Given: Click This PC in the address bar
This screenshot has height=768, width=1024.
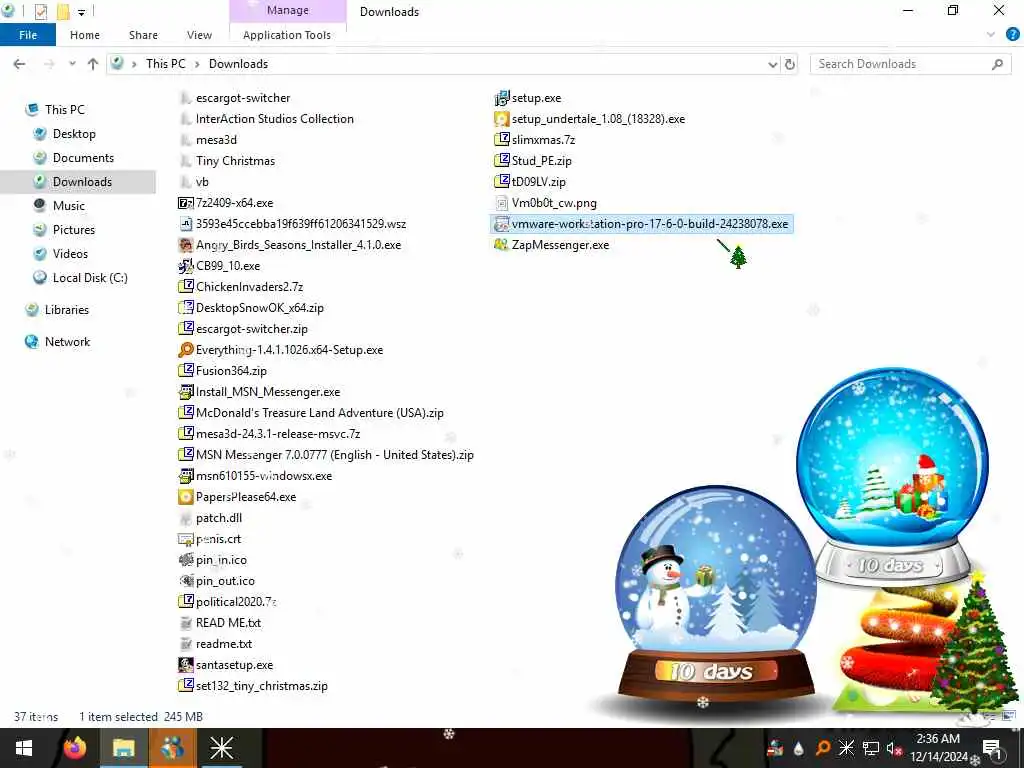Looking at the screenshot, I should pyautogui.click(x=165, y=64).
